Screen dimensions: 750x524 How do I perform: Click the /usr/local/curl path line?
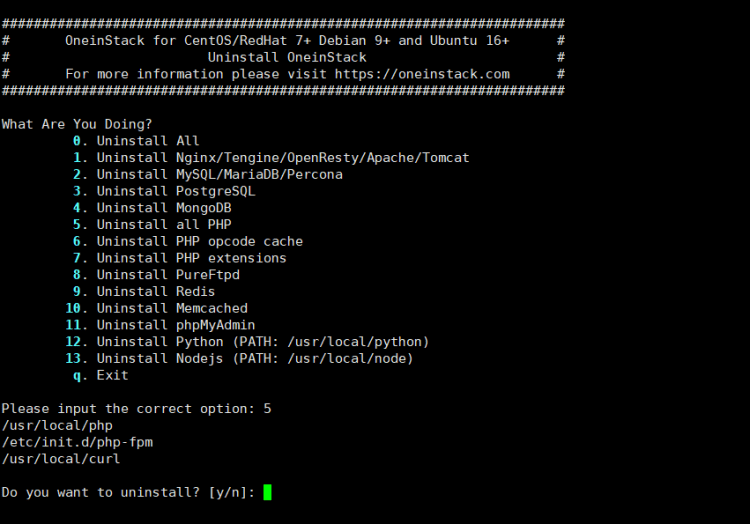coord(61,459)
